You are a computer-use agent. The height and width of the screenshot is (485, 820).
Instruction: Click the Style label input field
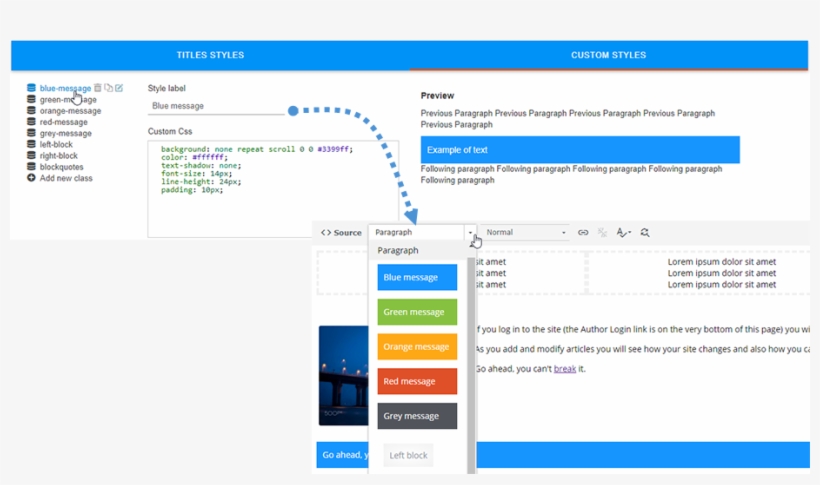coord(216,106)
